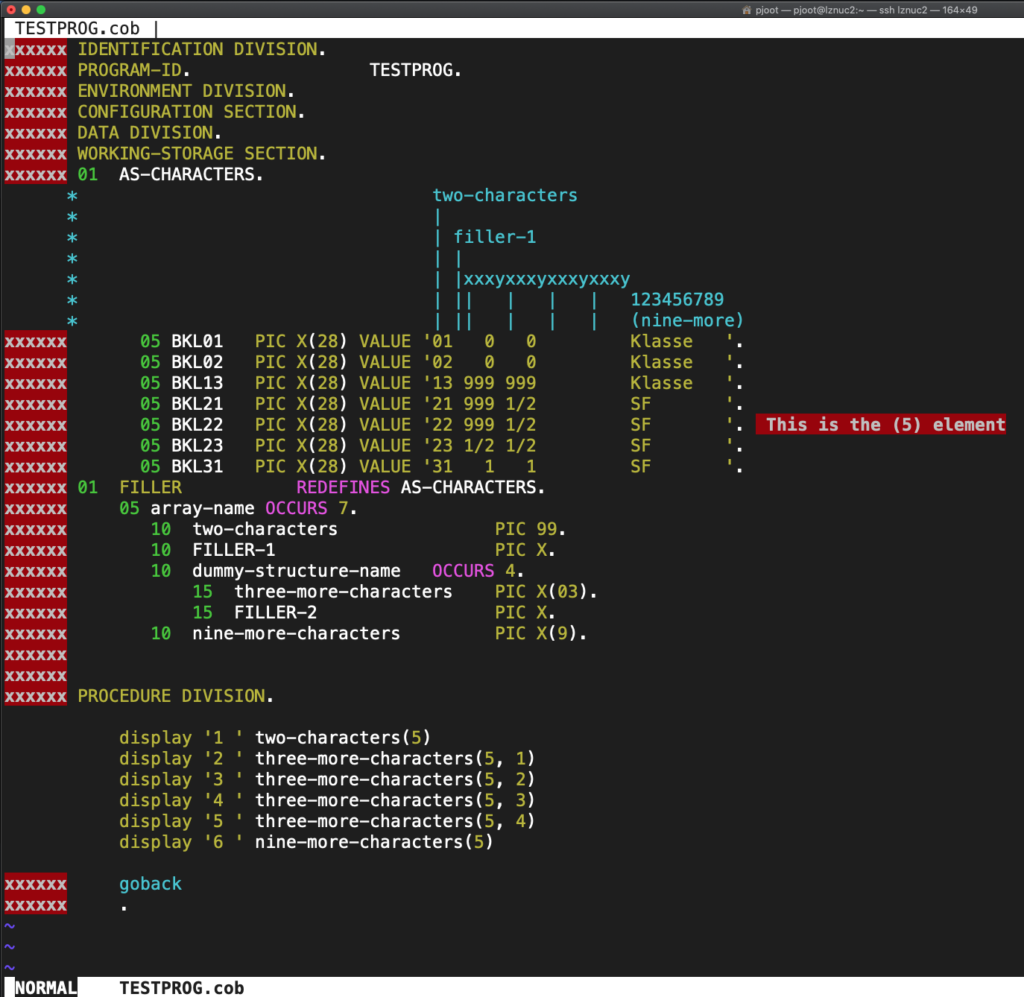This screenshot has height=997, width=1024.
Task: Click the BKL31 field name
Action: point(197,467)
